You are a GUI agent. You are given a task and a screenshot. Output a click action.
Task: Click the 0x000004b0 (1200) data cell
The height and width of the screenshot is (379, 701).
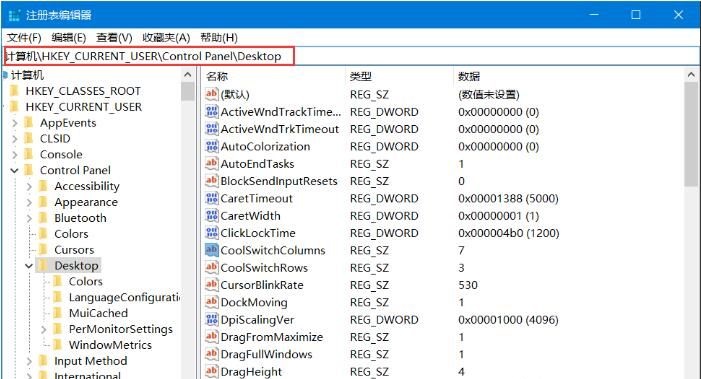pos(509,233)
